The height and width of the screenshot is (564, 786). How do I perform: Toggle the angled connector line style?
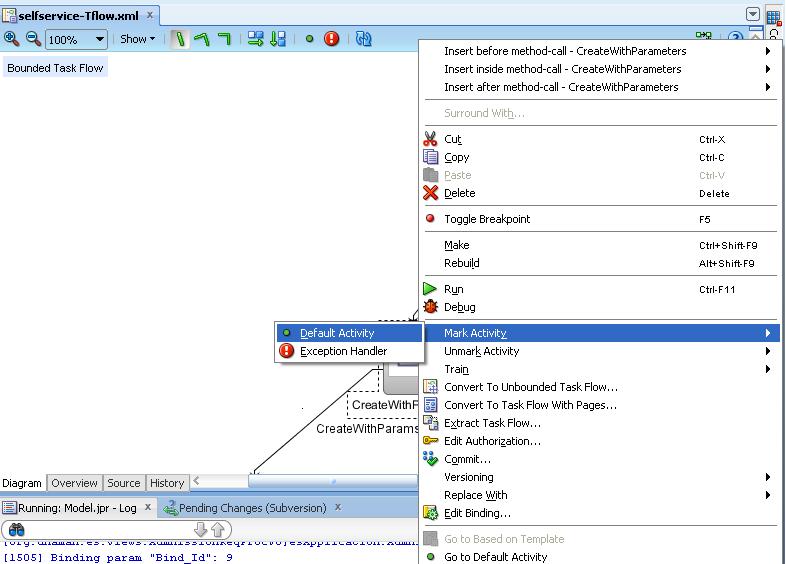(202, 40)
